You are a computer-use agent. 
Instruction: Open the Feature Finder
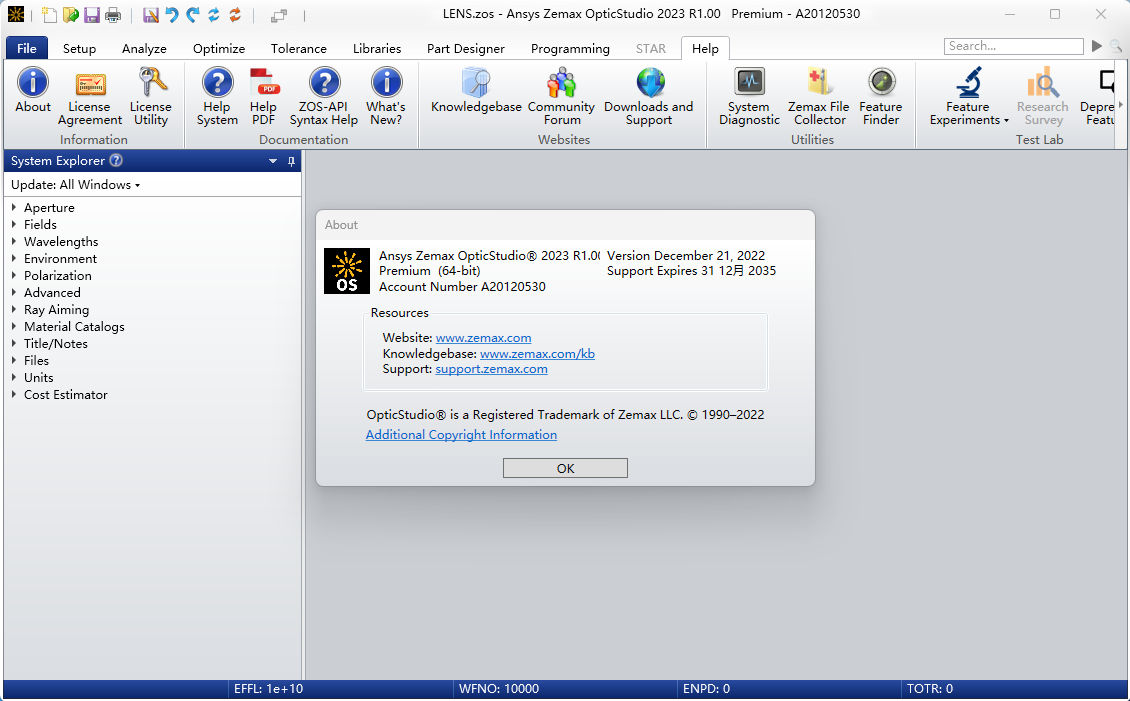pyautogui.click(x=881, y=97)
